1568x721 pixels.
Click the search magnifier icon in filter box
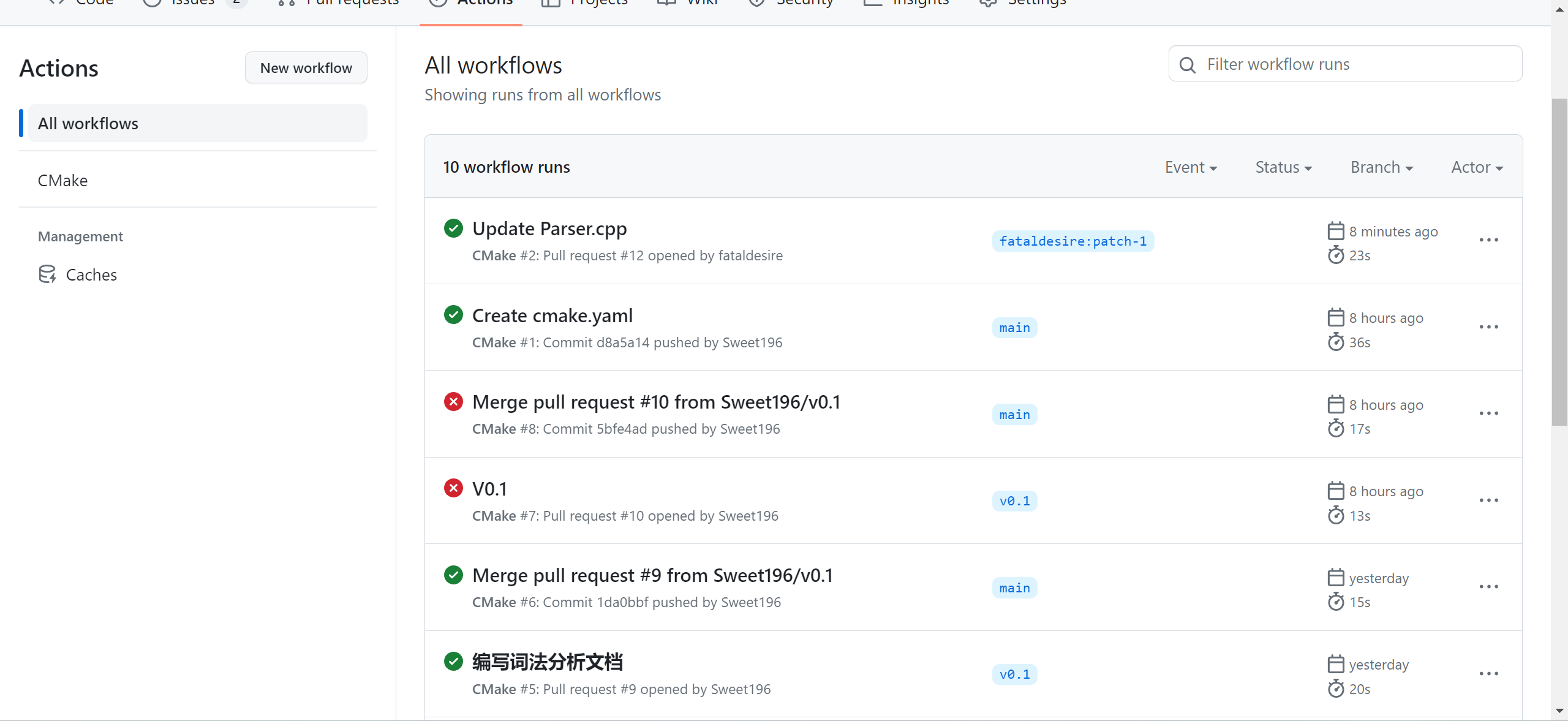1187,65
